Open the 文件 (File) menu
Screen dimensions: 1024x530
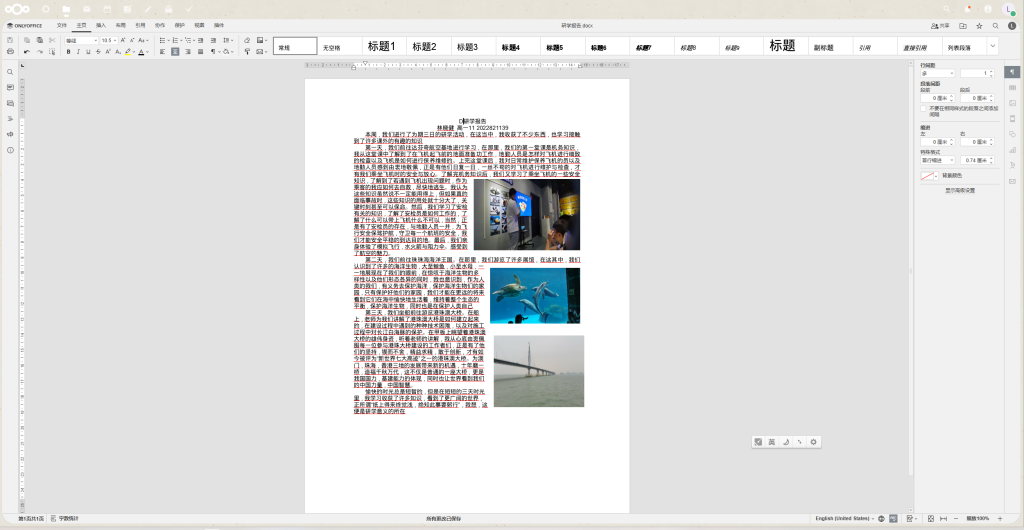(62, 25)
